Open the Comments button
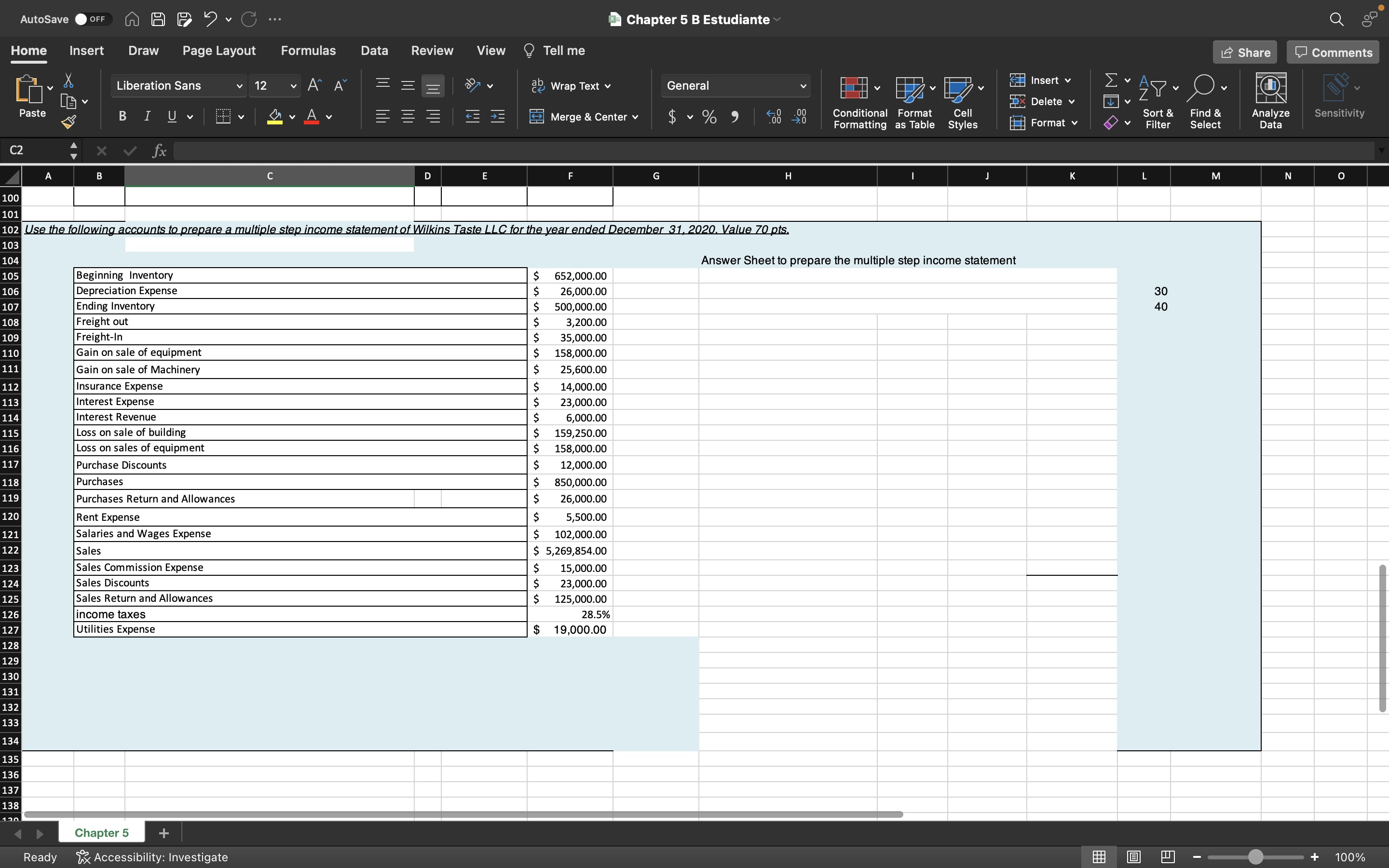This screenshot has height=868, width=1389. click(1333, 52)
